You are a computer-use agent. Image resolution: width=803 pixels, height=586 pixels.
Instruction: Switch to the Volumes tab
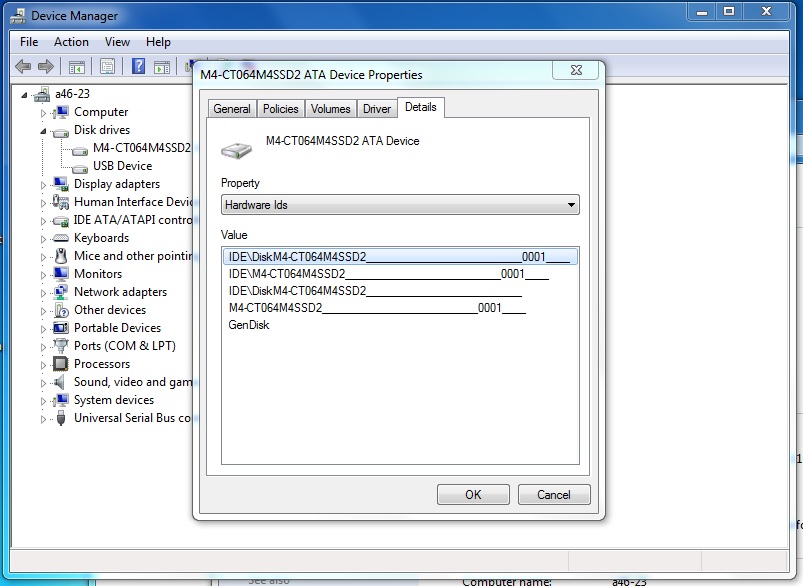point(330,109)
